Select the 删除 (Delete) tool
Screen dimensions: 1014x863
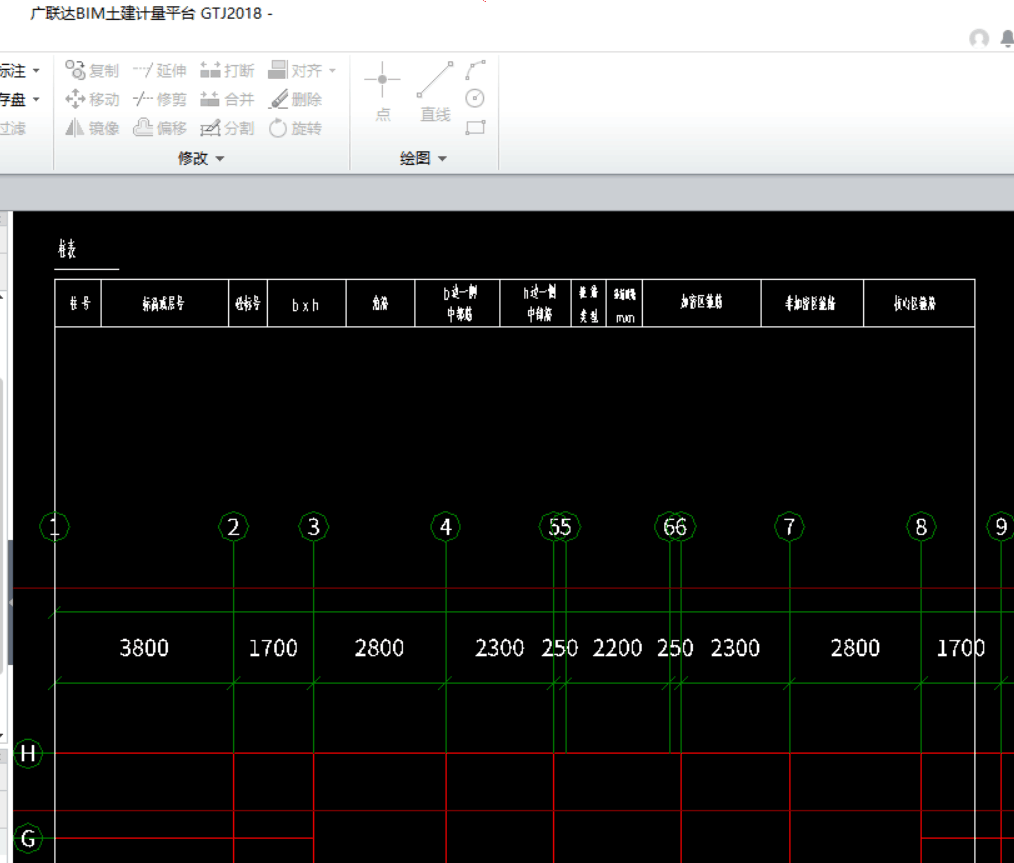click(x=295, y=99)
